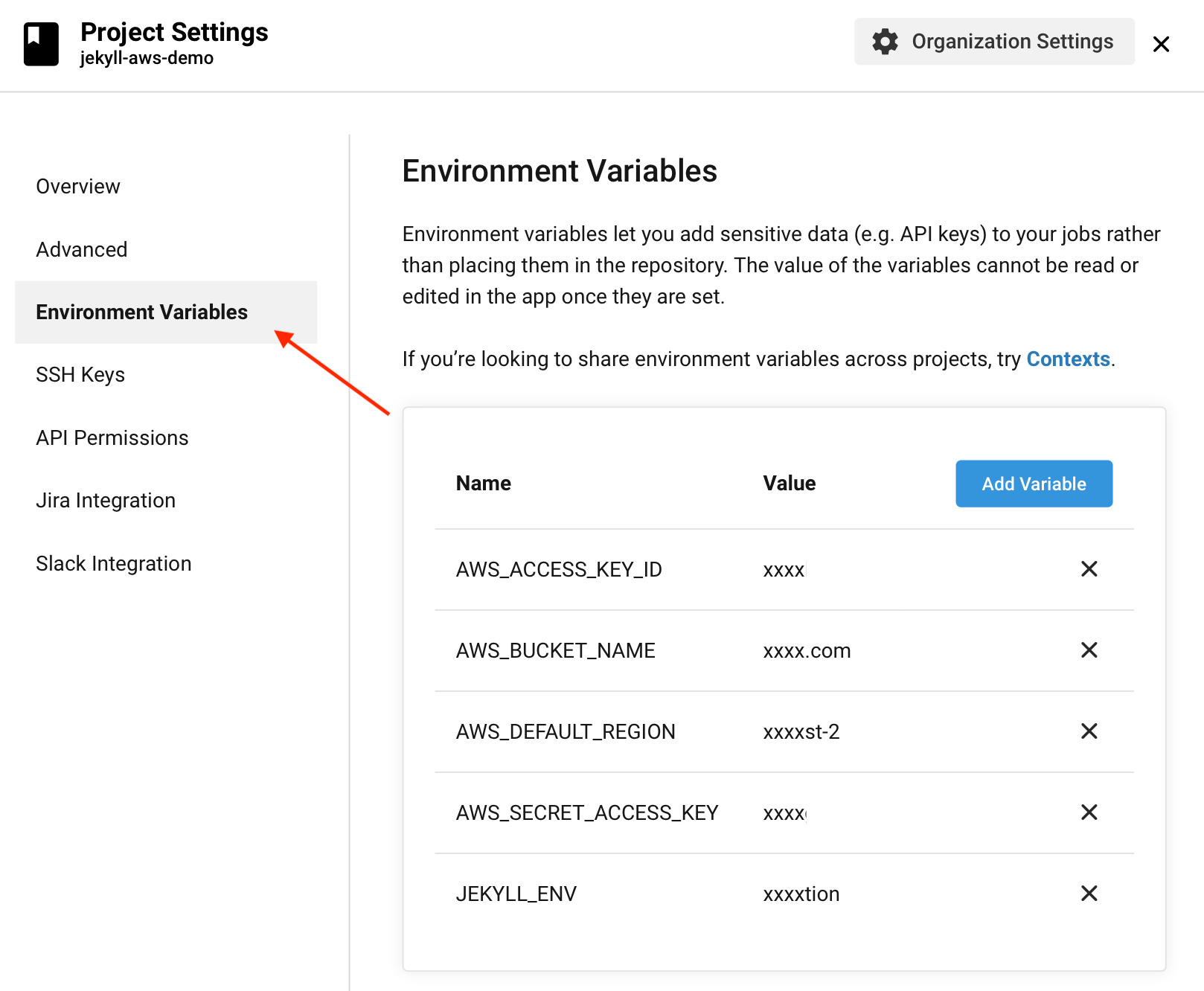
Task: Click the Organization Settings button label
Action: click(x=1013, y=42)
